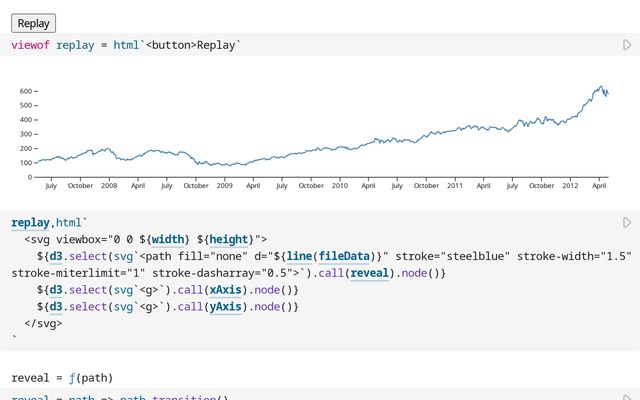Click the 2010 x-axis tick label

click(x=340, y=185)
